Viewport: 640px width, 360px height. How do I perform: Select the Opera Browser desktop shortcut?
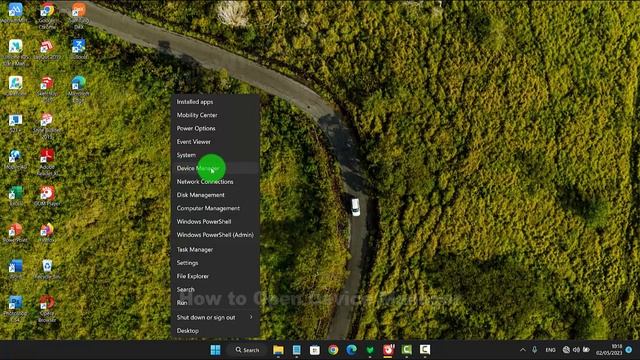tap(47, 309)
